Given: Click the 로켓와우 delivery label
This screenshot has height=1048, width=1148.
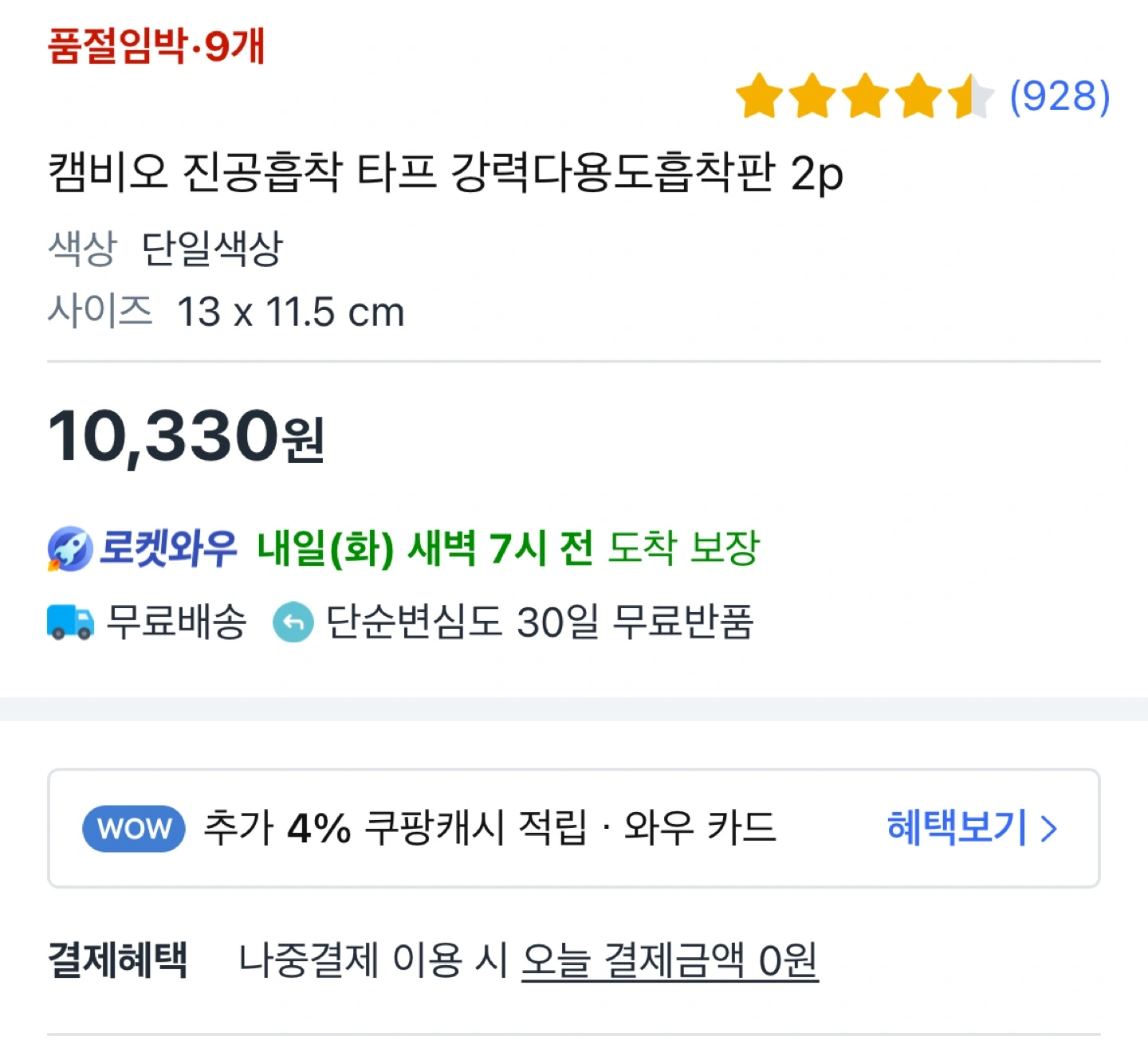Looking at the screenshot, I should [x=168, y=548].
